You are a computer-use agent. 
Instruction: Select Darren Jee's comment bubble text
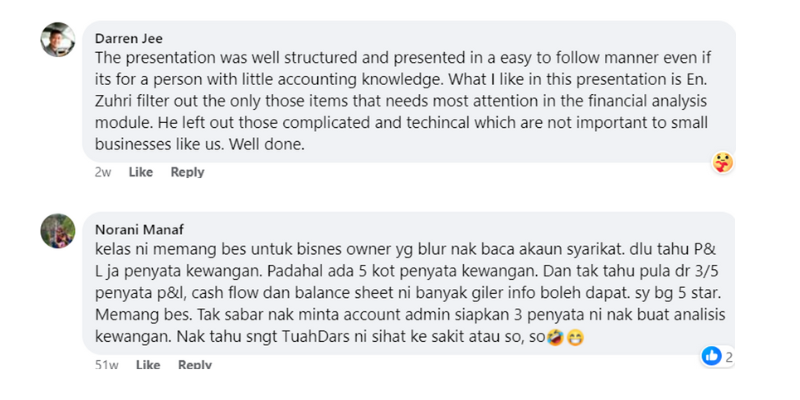click(403, 101)
